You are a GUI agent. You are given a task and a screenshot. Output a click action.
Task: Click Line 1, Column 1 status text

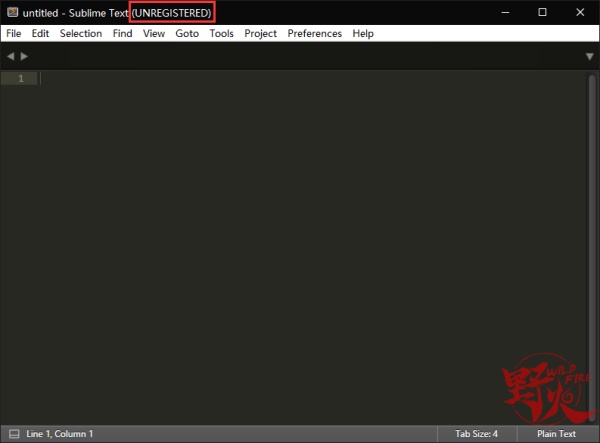pyautogui.click(x=59, y=434)
